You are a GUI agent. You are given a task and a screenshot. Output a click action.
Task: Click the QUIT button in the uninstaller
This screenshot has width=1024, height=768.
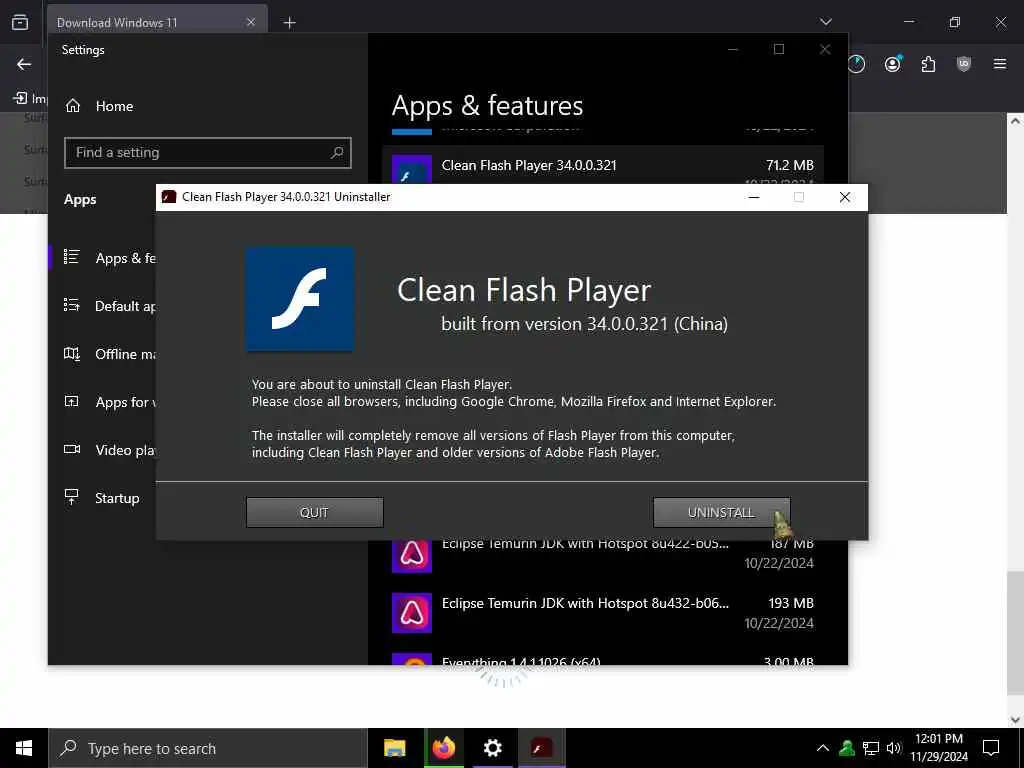tap(314, 513)
